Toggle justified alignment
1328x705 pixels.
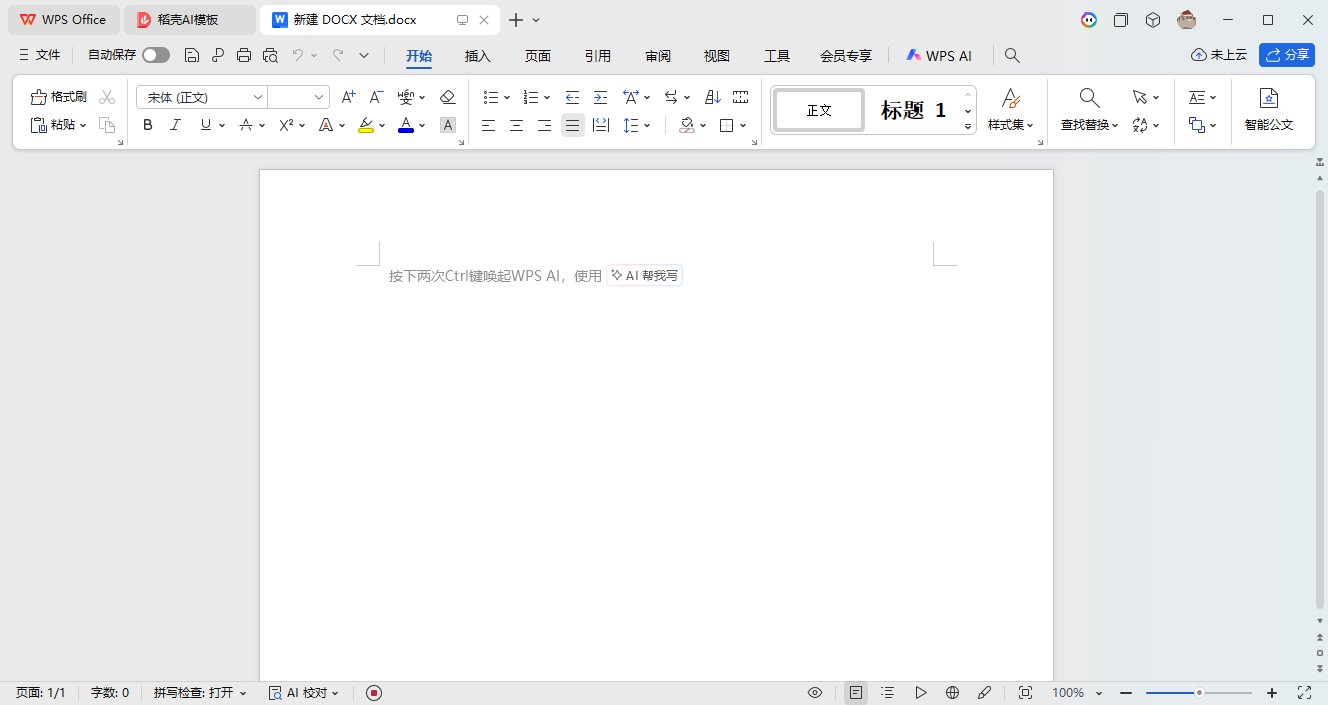(572, 124)
